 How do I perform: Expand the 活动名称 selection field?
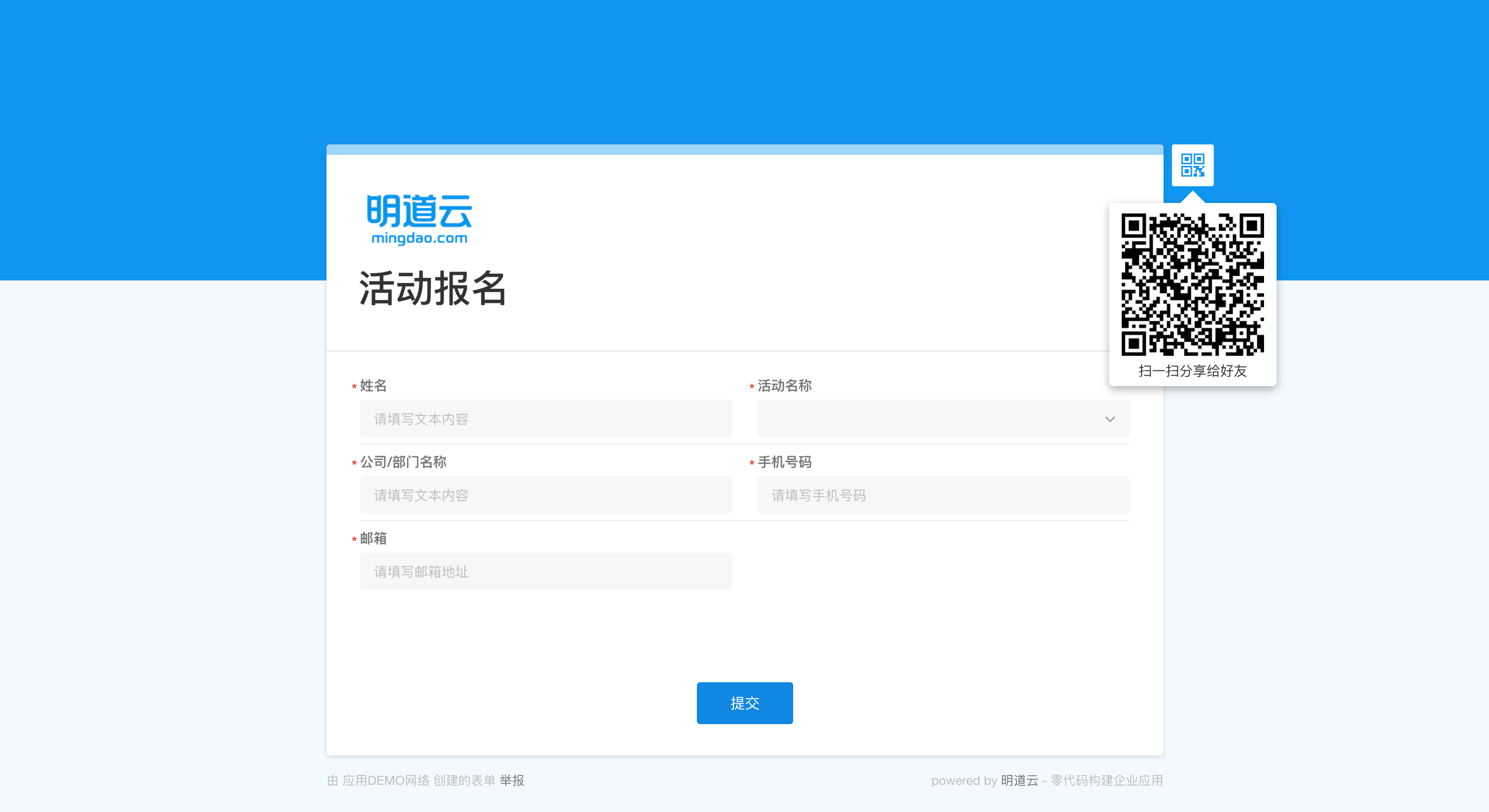coord(931,419)
